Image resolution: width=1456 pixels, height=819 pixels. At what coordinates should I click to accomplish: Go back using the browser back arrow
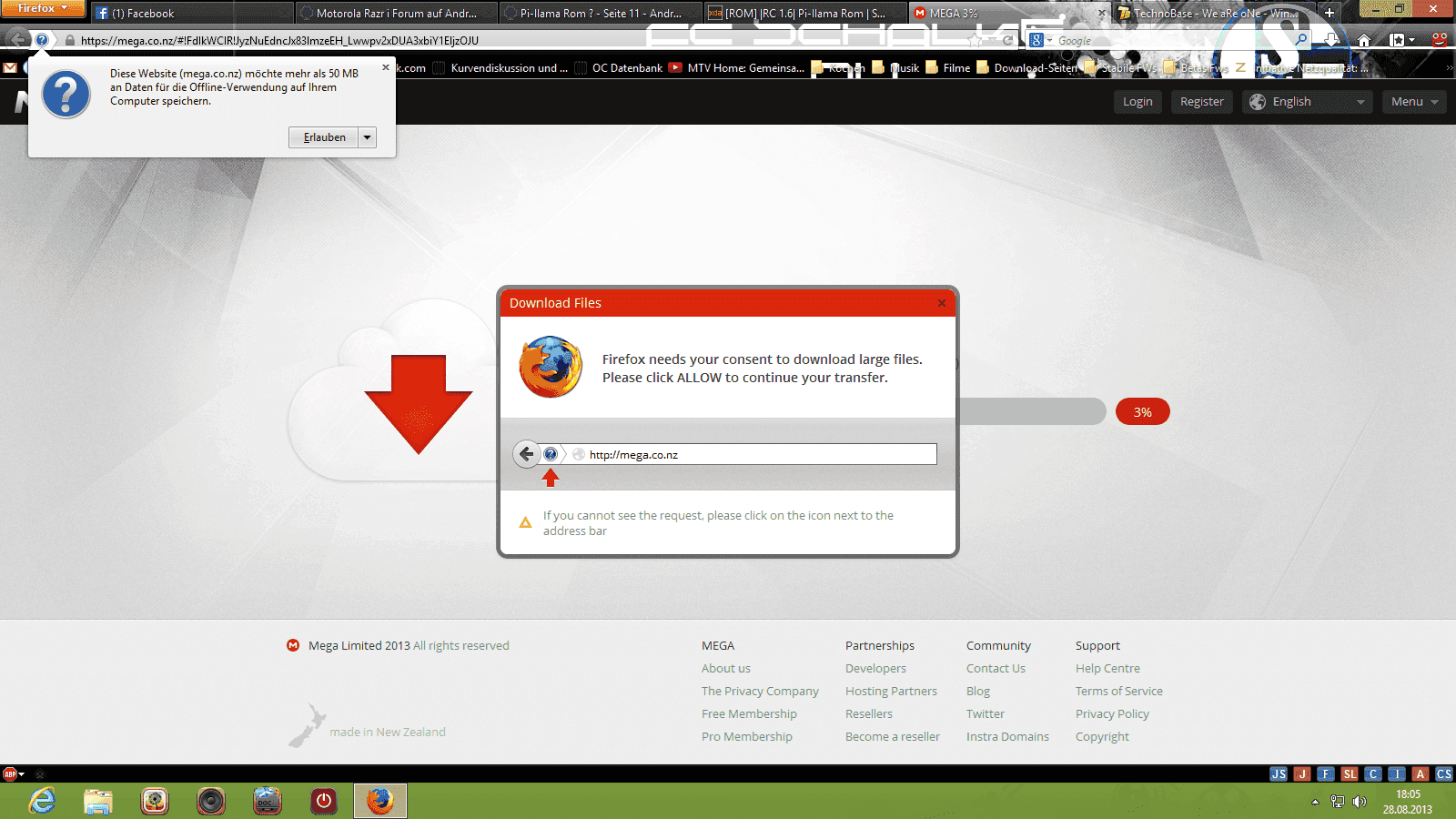click(17, 40)
